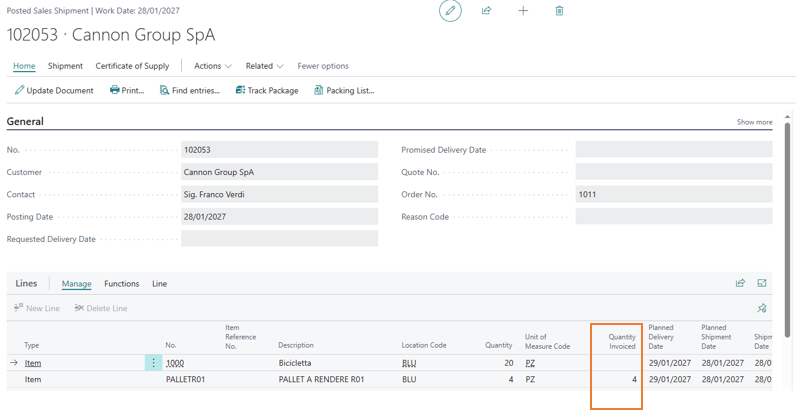
Task: Click Contact field Sig. Franco Verdi
Action: click(279, 194)
